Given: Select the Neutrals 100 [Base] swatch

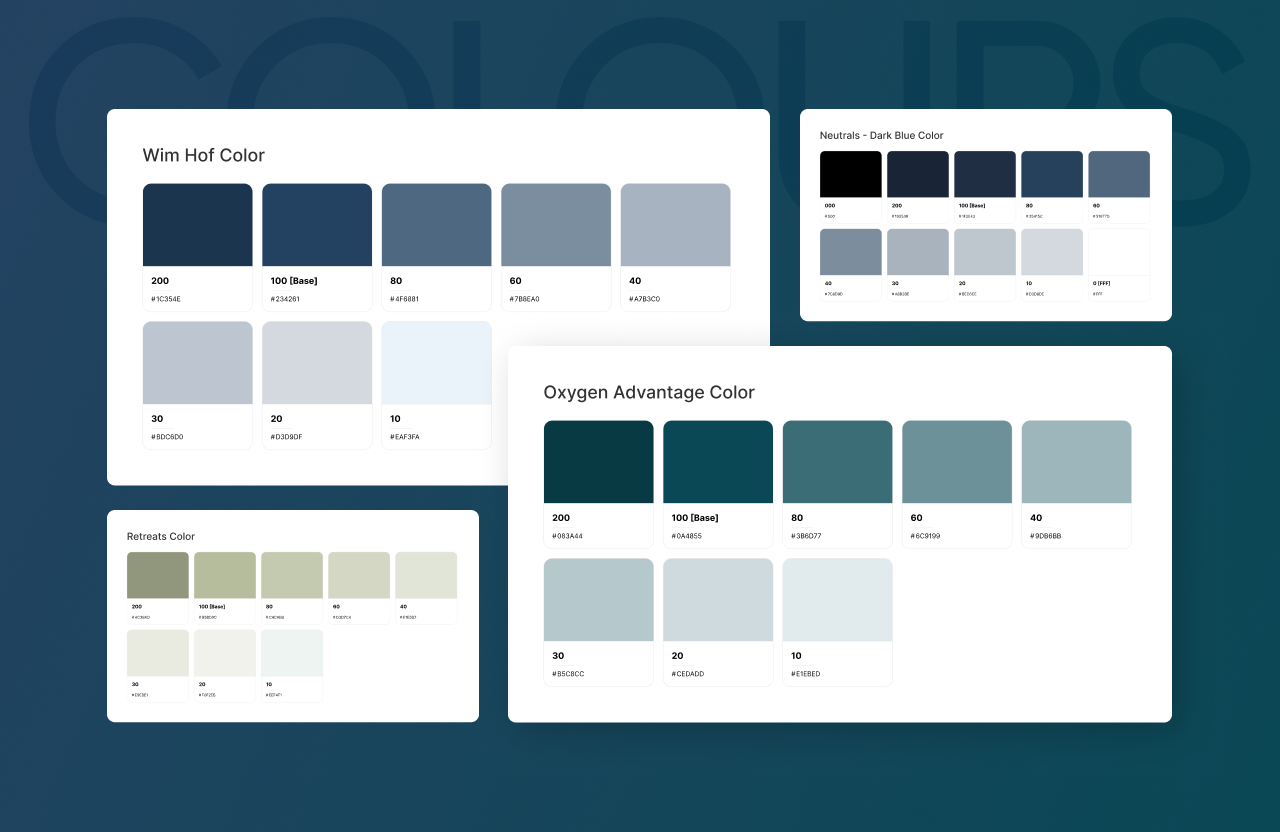Looking at the screenshot, I should (984, 173).
